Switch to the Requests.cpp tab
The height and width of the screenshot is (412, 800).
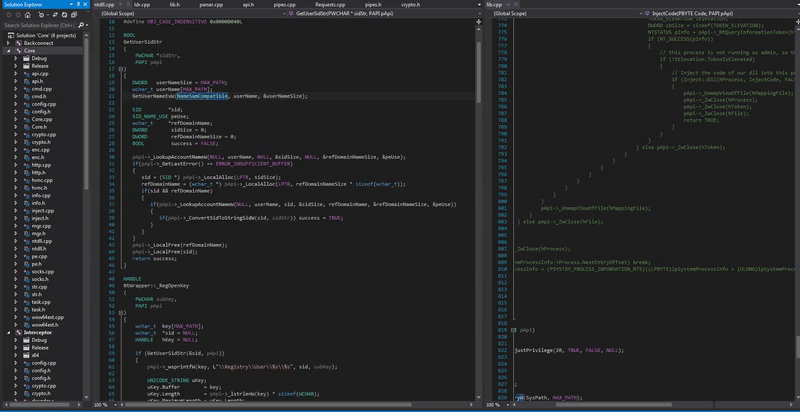point(328,5)
